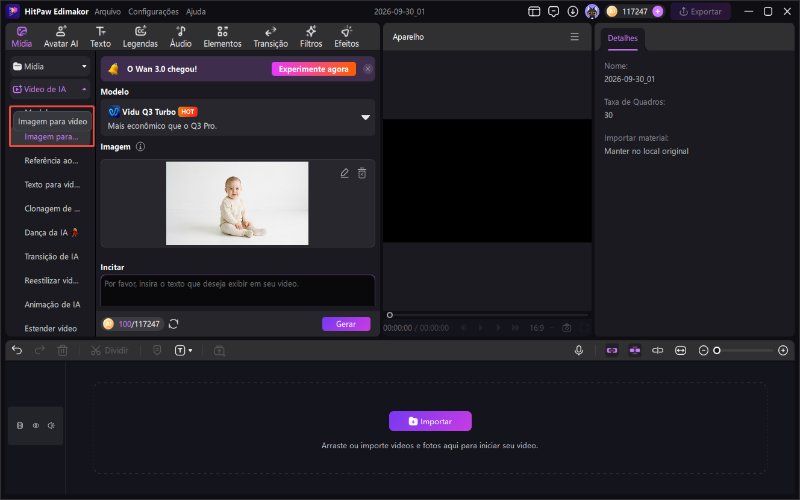800x500 pixels.
Task: Open the Aparelho panel hamburger menu
Action: click(574, 37)
